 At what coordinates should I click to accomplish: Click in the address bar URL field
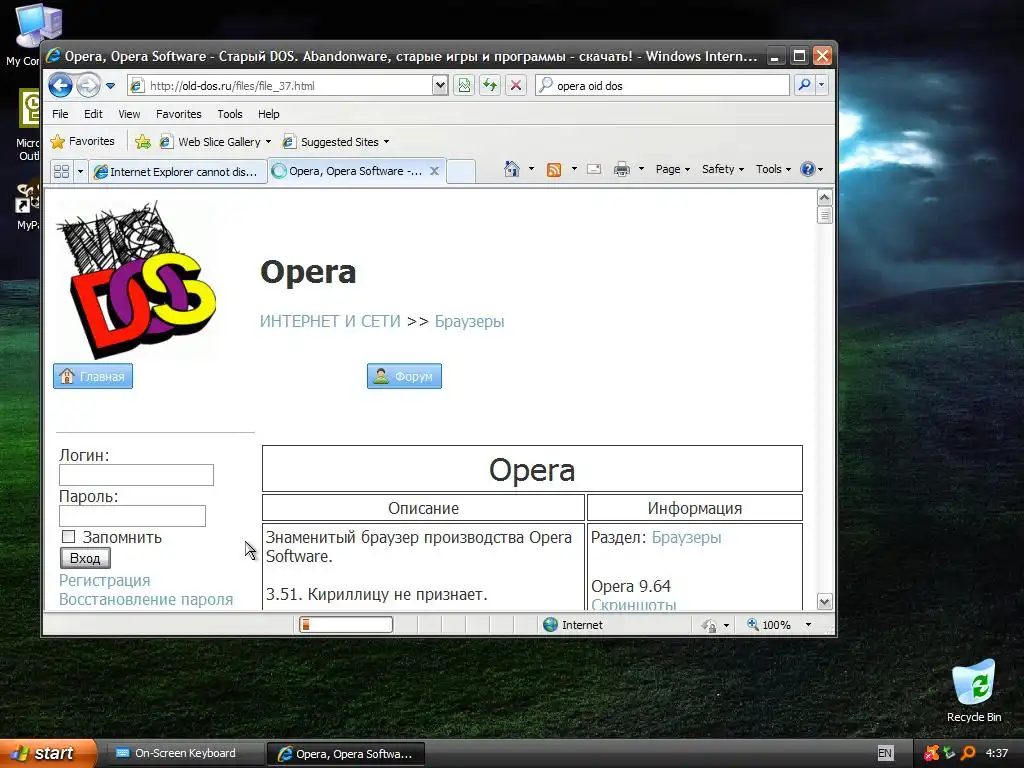[280, 86]
